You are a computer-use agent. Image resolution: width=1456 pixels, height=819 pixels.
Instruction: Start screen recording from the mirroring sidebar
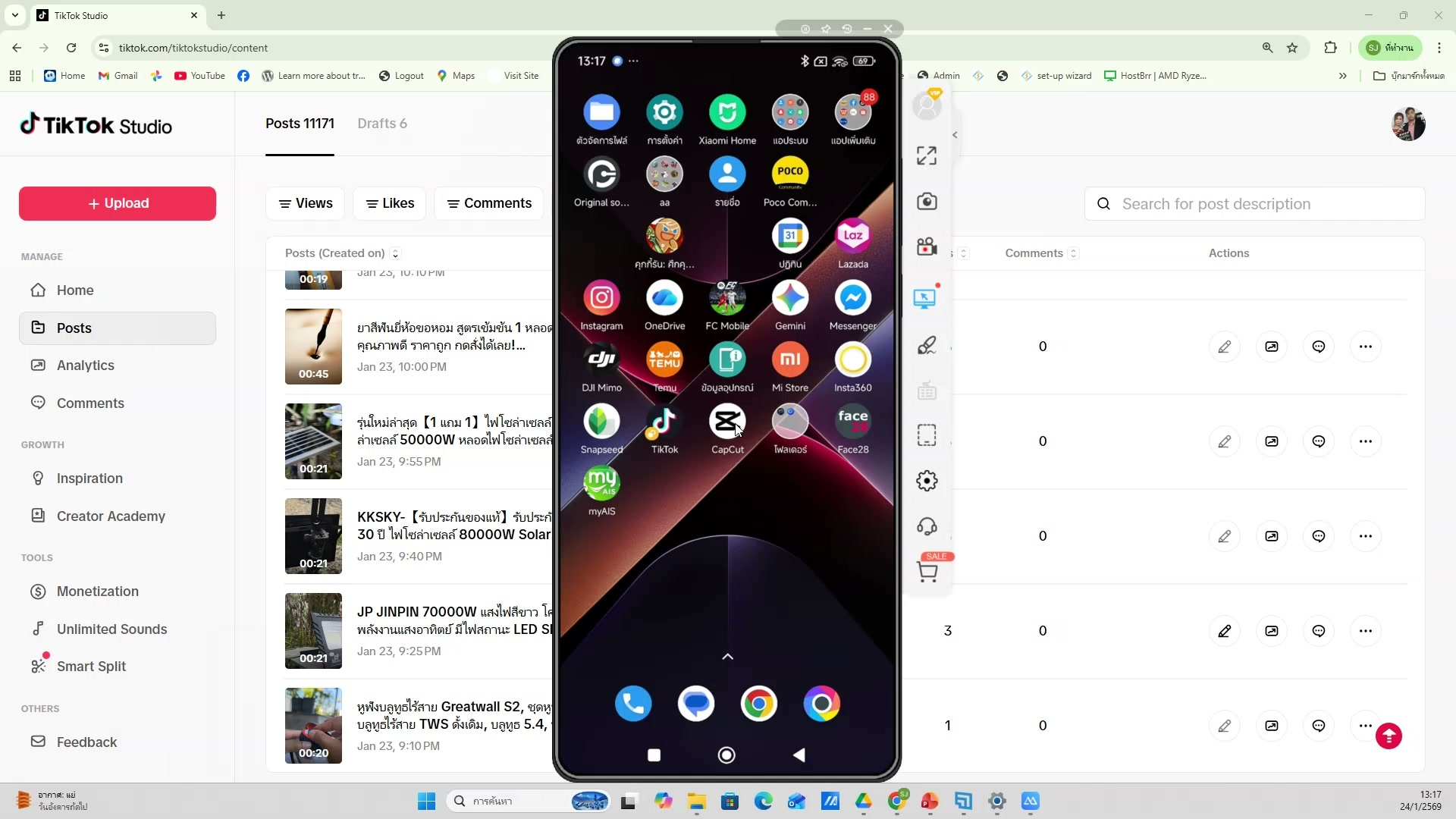point(927,246)
